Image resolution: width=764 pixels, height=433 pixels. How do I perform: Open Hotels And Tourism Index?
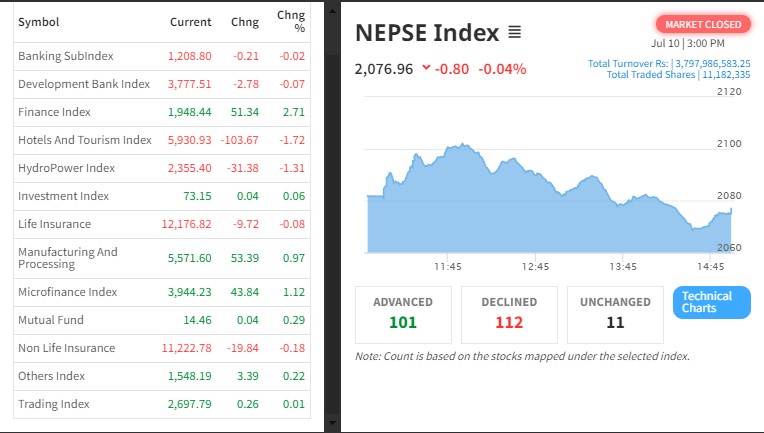[x=85, y=140]
